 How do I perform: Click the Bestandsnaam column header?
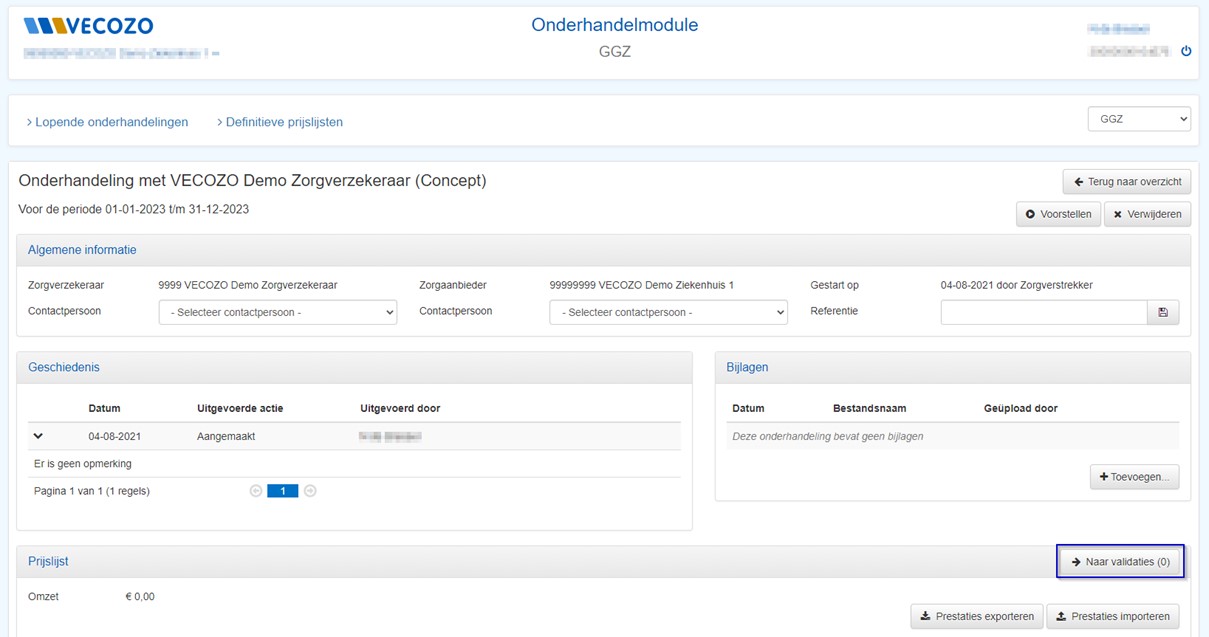[x=869, y=408]
